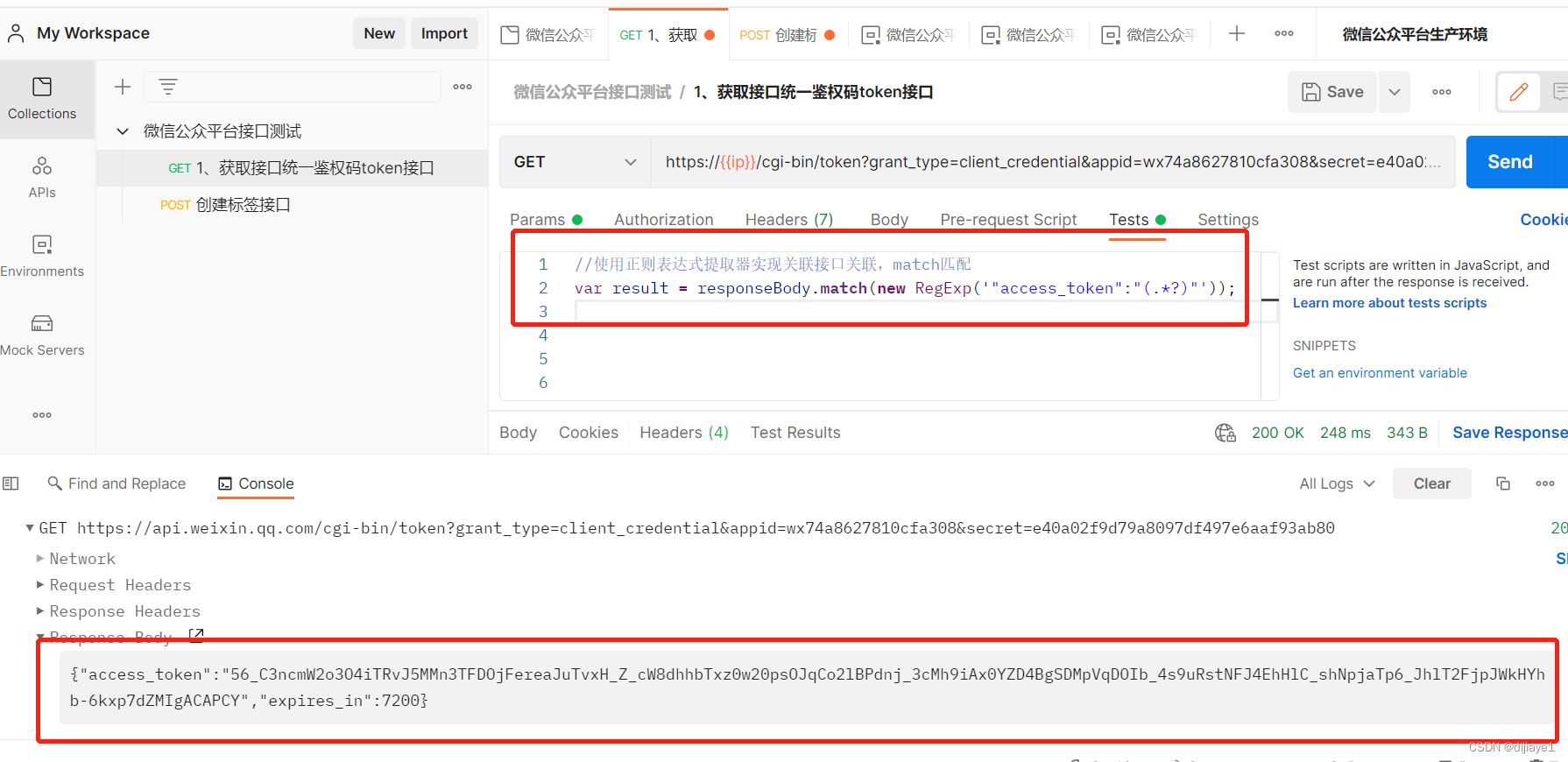Open the Headers (7) request tab
1568x762 pixels.
pos(789,220)
